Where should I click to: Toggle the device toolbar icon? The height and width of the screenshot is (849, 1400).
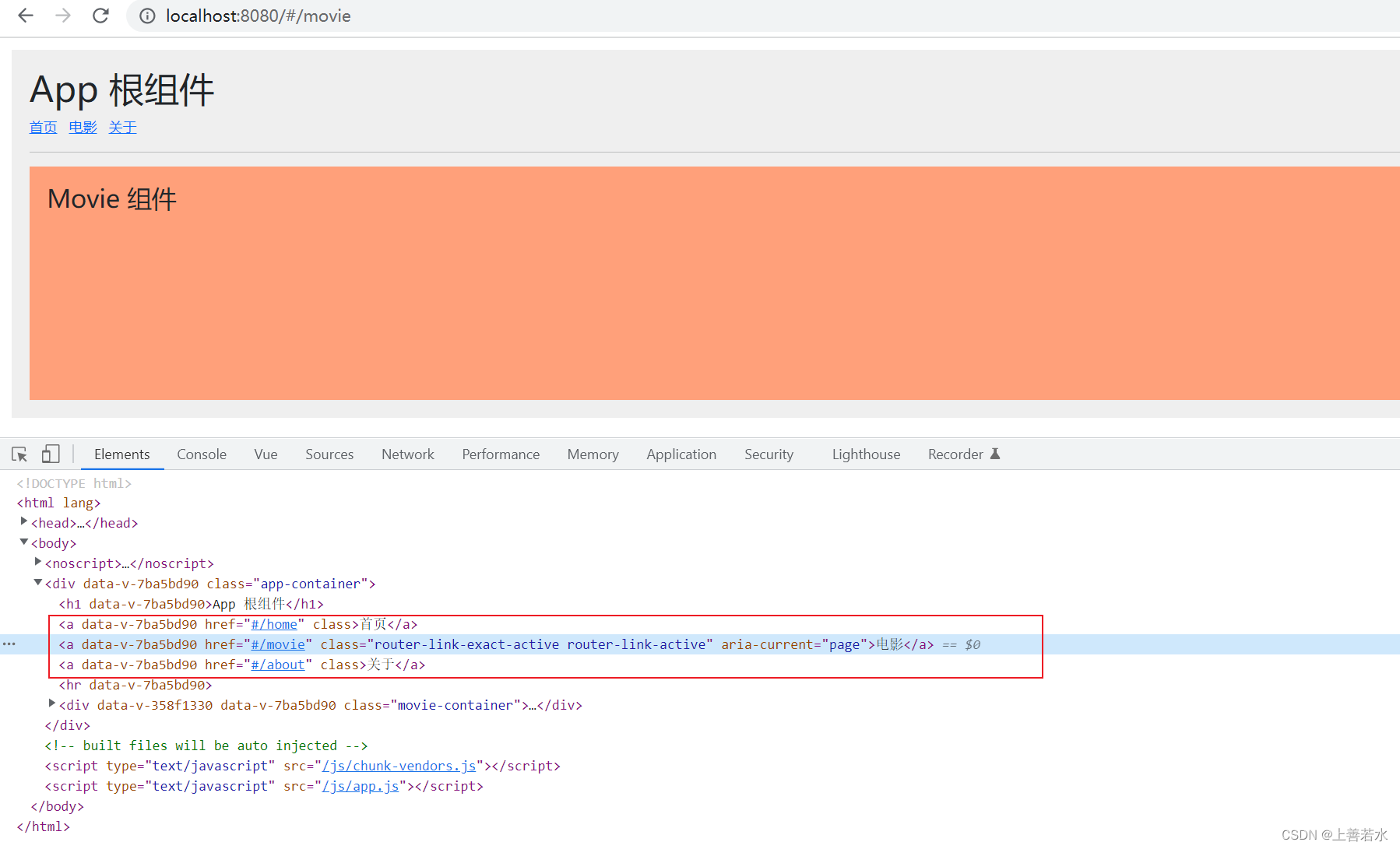[x=51, y=454]
